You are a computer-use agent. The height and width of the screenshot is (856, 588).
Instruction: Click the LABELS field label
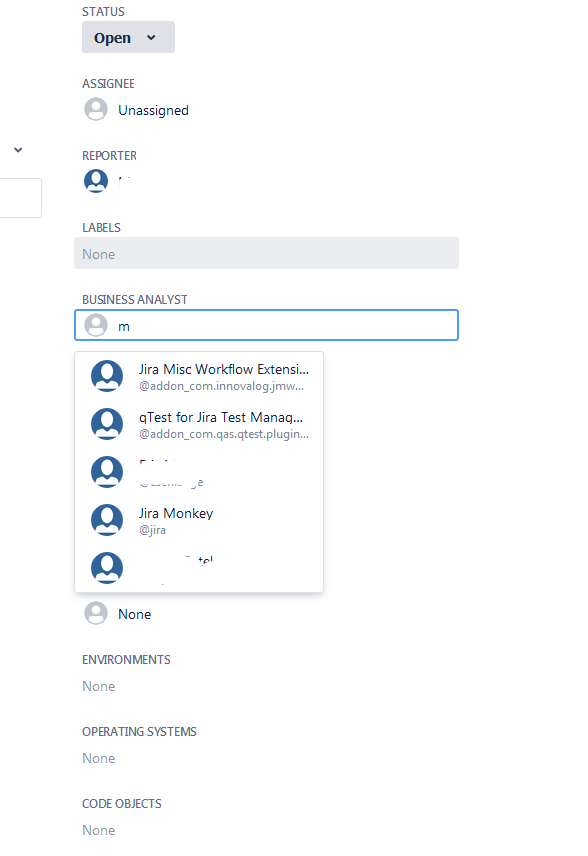102,228
